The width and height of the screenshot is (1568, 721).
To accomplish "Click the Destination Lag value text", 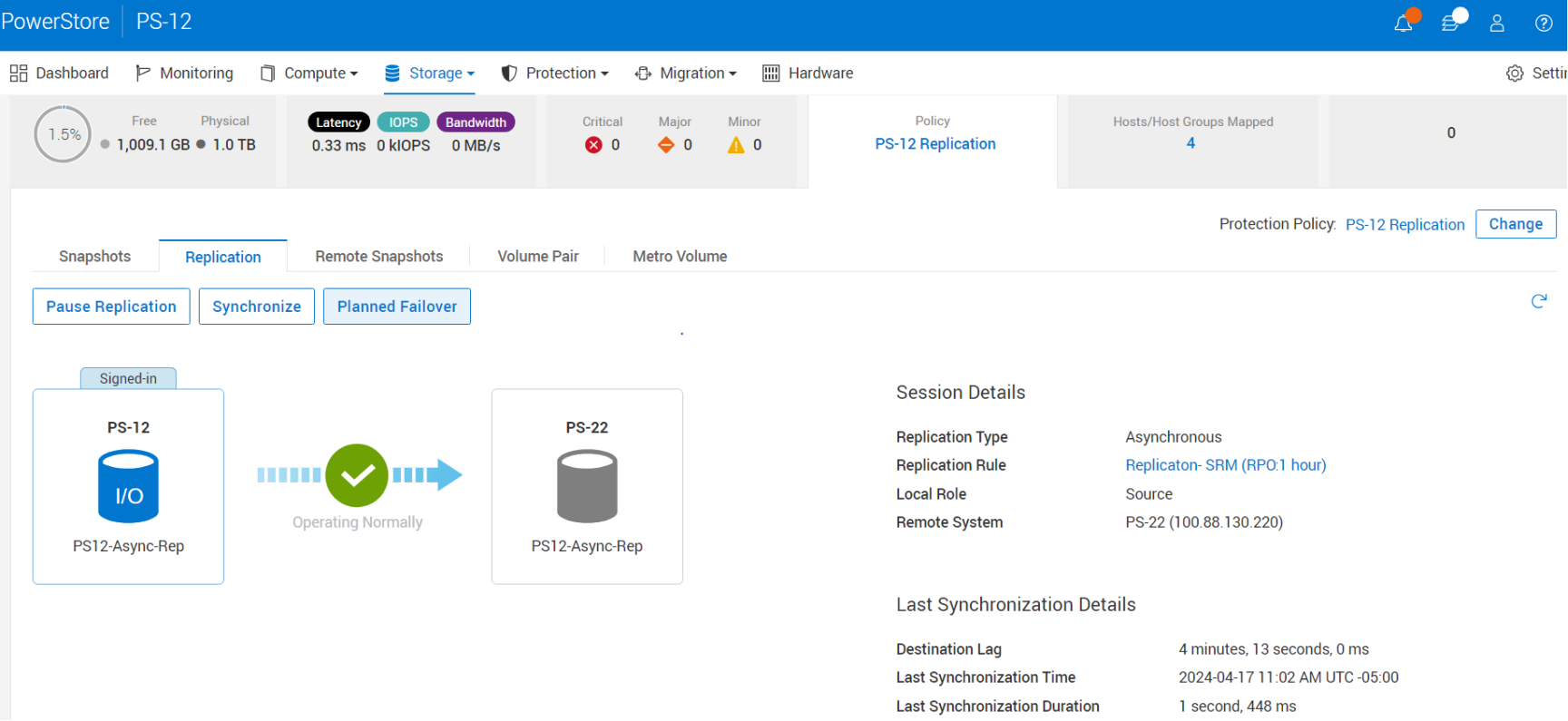I will pos(1274,649).
